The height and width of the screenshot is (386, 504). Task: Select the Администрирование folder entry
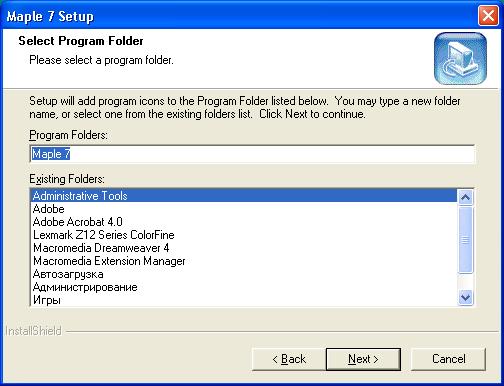tap(244, 287)
